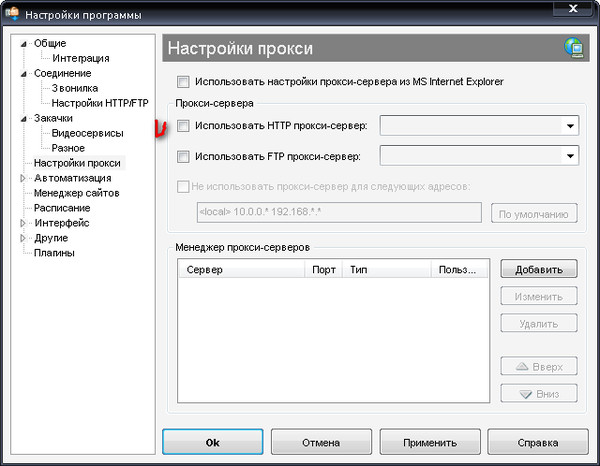Close the settings window with X
This screenshot has width=600, height=466.
click(573, 8)
